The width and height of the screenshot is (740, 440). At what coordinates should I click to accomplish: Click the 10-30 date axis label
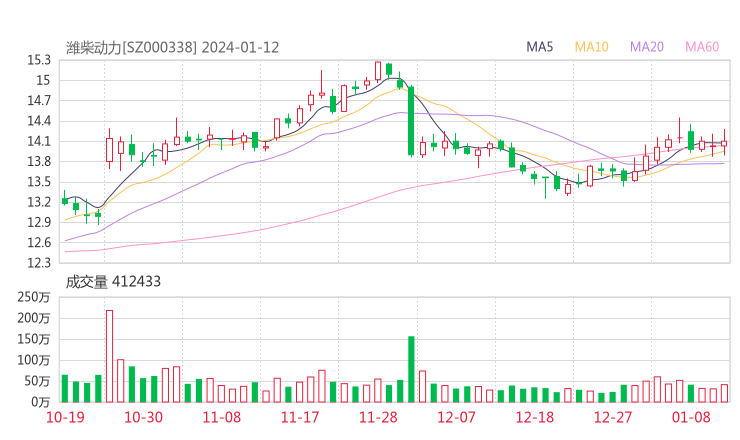point(143,417)
